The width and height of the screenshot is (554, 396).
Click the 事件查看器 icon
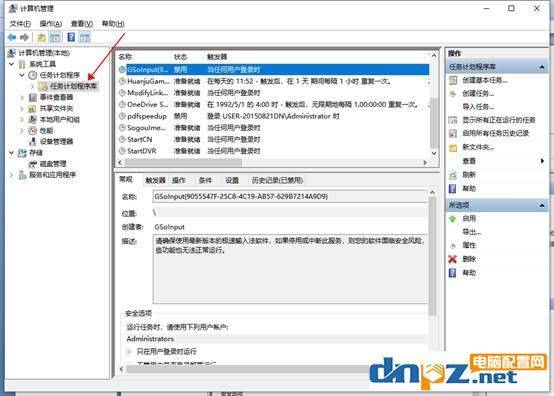(x=33, y=97)
